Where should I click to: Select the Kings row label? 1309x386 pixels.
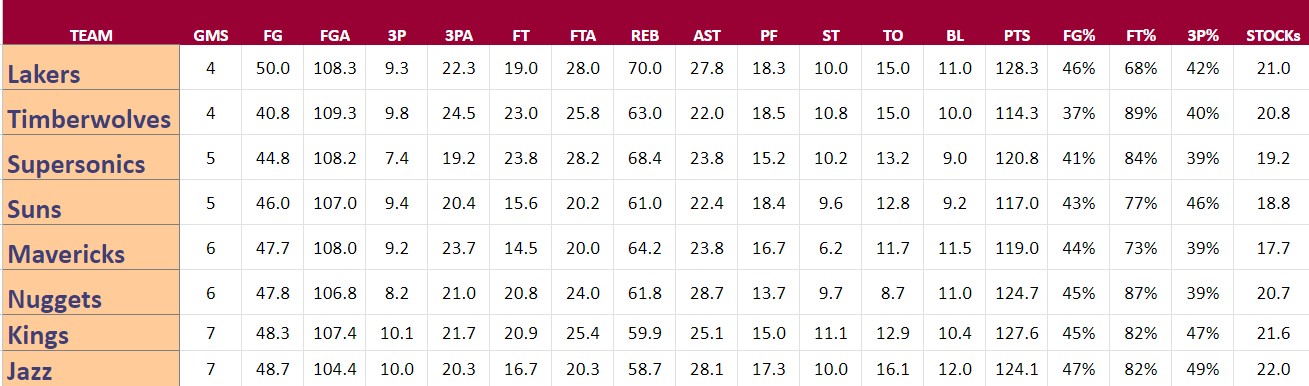click(91, 333)
